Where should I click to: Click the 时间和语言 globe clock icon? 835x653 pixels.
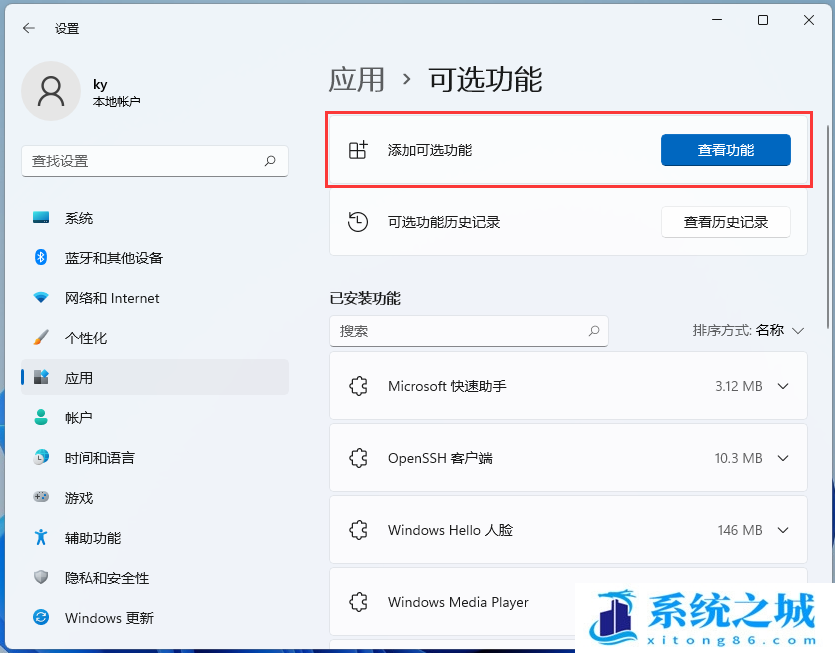(41, 458)
